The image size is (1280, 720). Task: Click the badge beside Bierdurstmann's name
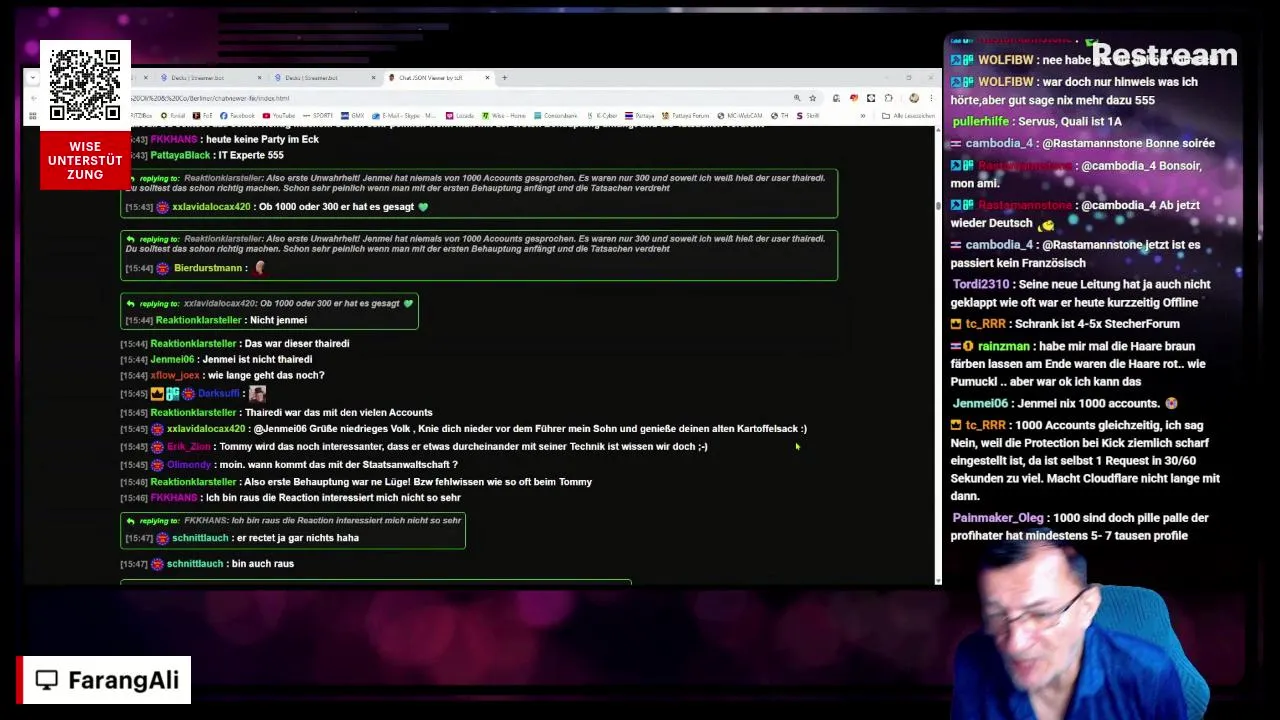click(162, 268)
